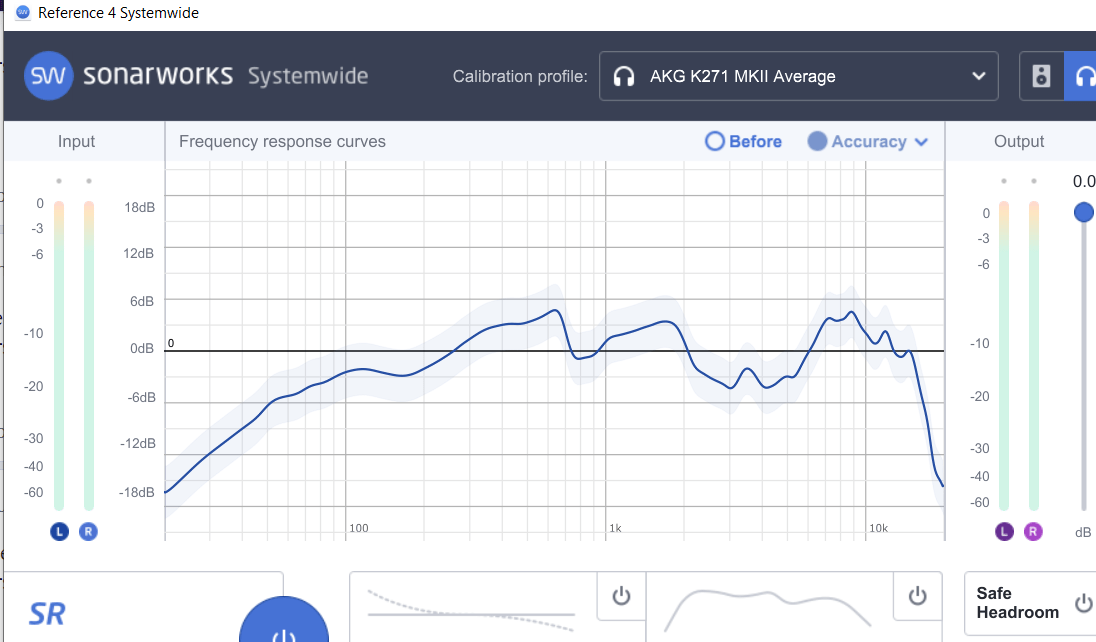This screenshot has height=642, width=1096.
Task: Click the Frequency response curves heading
Action: click(x=282, y=141)
